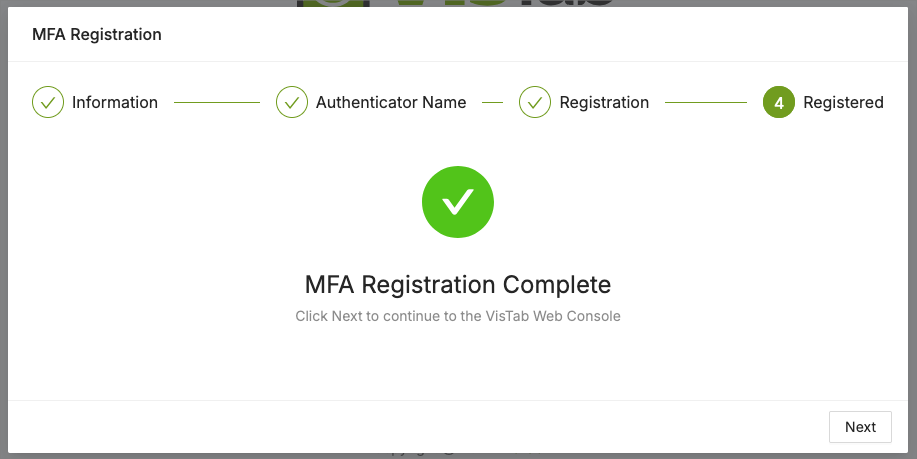
Task: Click the partially hidden text below the dialog
Action: tap(420, 452)
